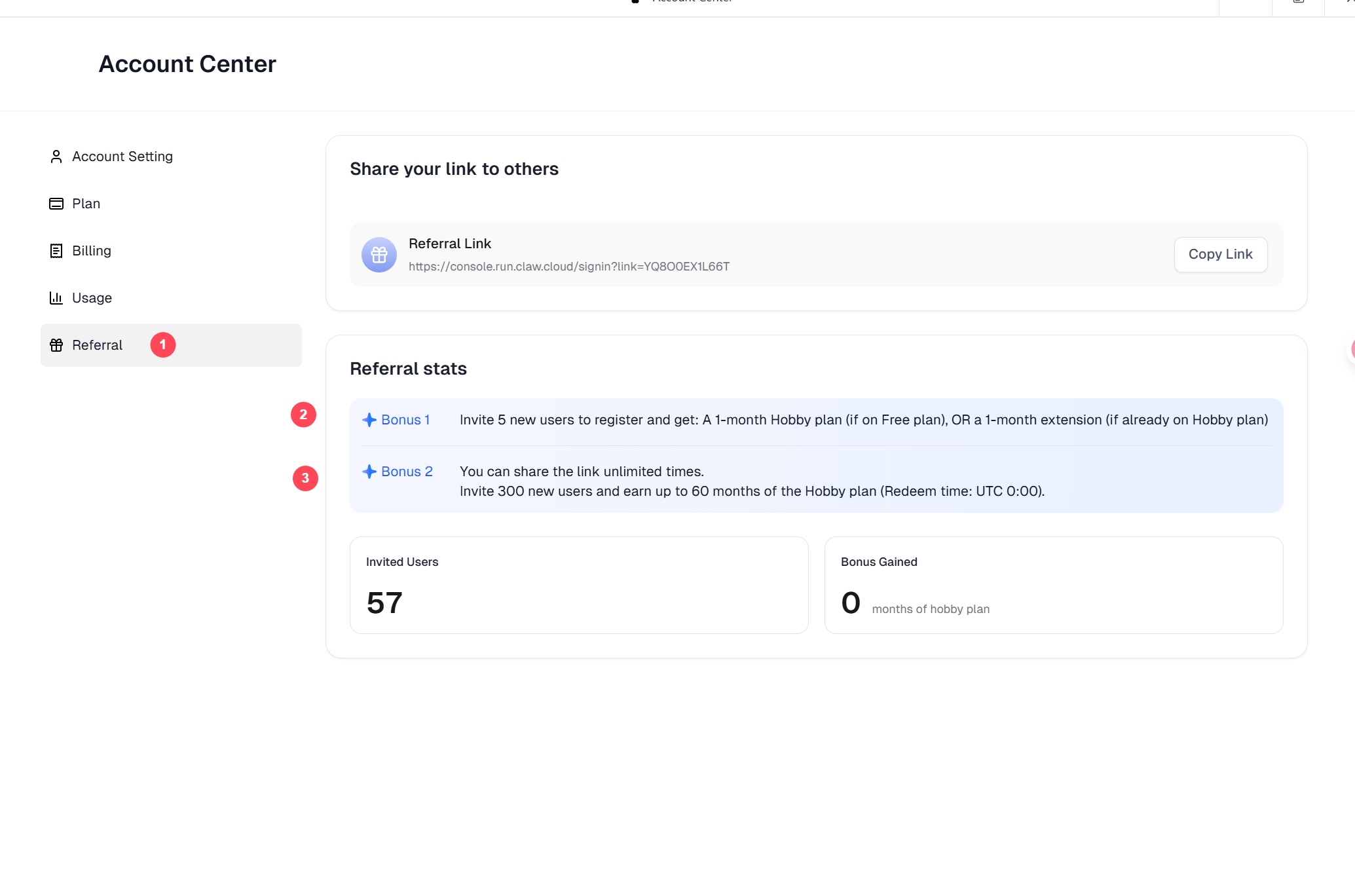Click the round gift icon beside Referral Link
The width and height of the screenshot is (1355, 896).
(379, 255)
